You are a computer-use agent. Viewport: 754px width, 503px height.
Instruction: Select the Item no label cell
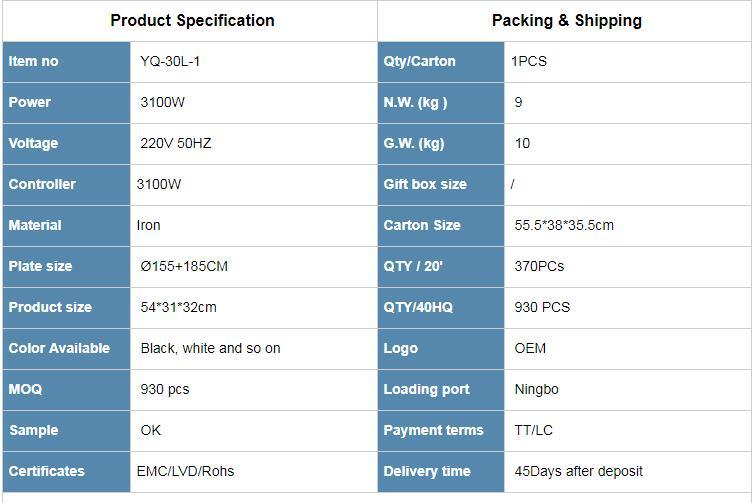click(x=66, y=61)
